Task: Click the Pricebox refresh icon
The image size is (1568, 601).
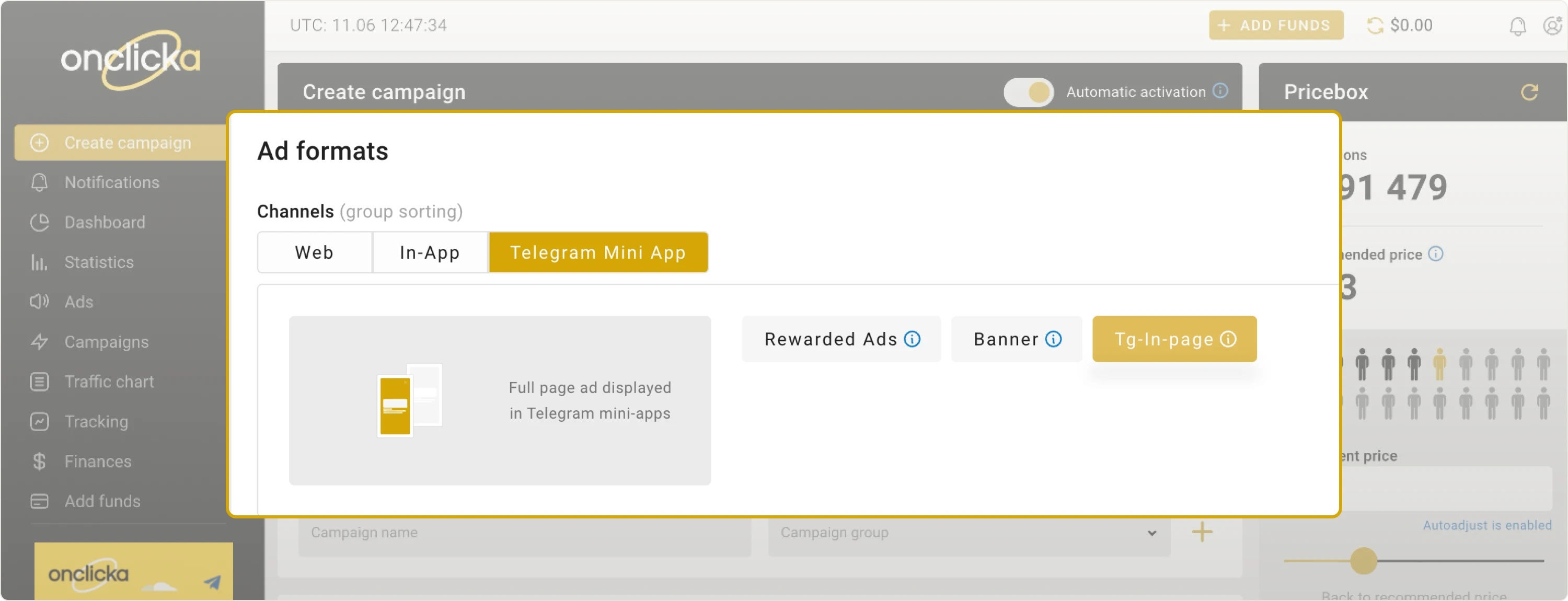Action: coord(1529,92)
